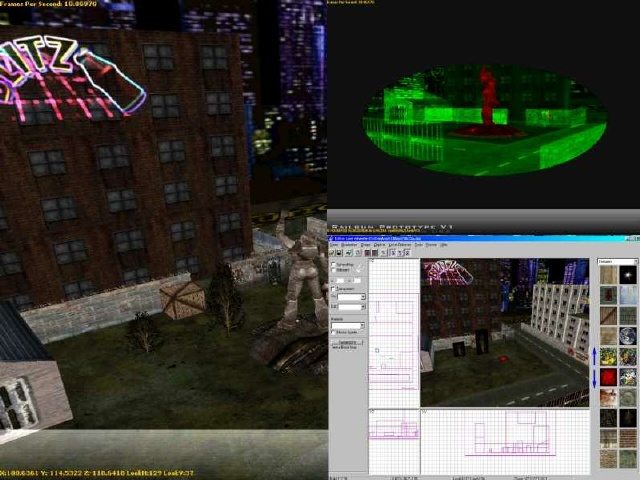Click the green arrow toolbar icon
640x480 pixels.
point(349,253)
